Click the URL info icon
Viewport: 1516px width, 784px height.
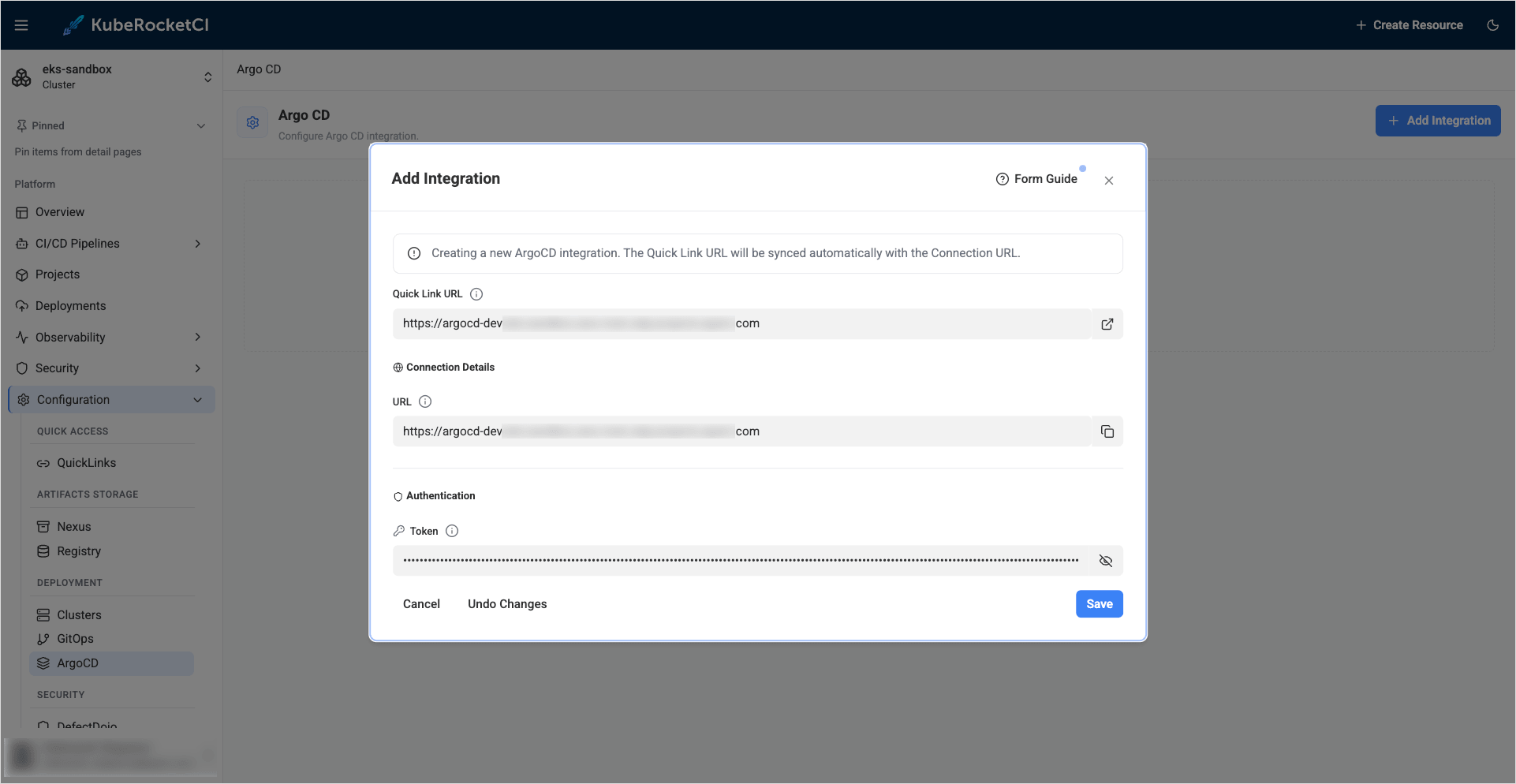[425, 401]
